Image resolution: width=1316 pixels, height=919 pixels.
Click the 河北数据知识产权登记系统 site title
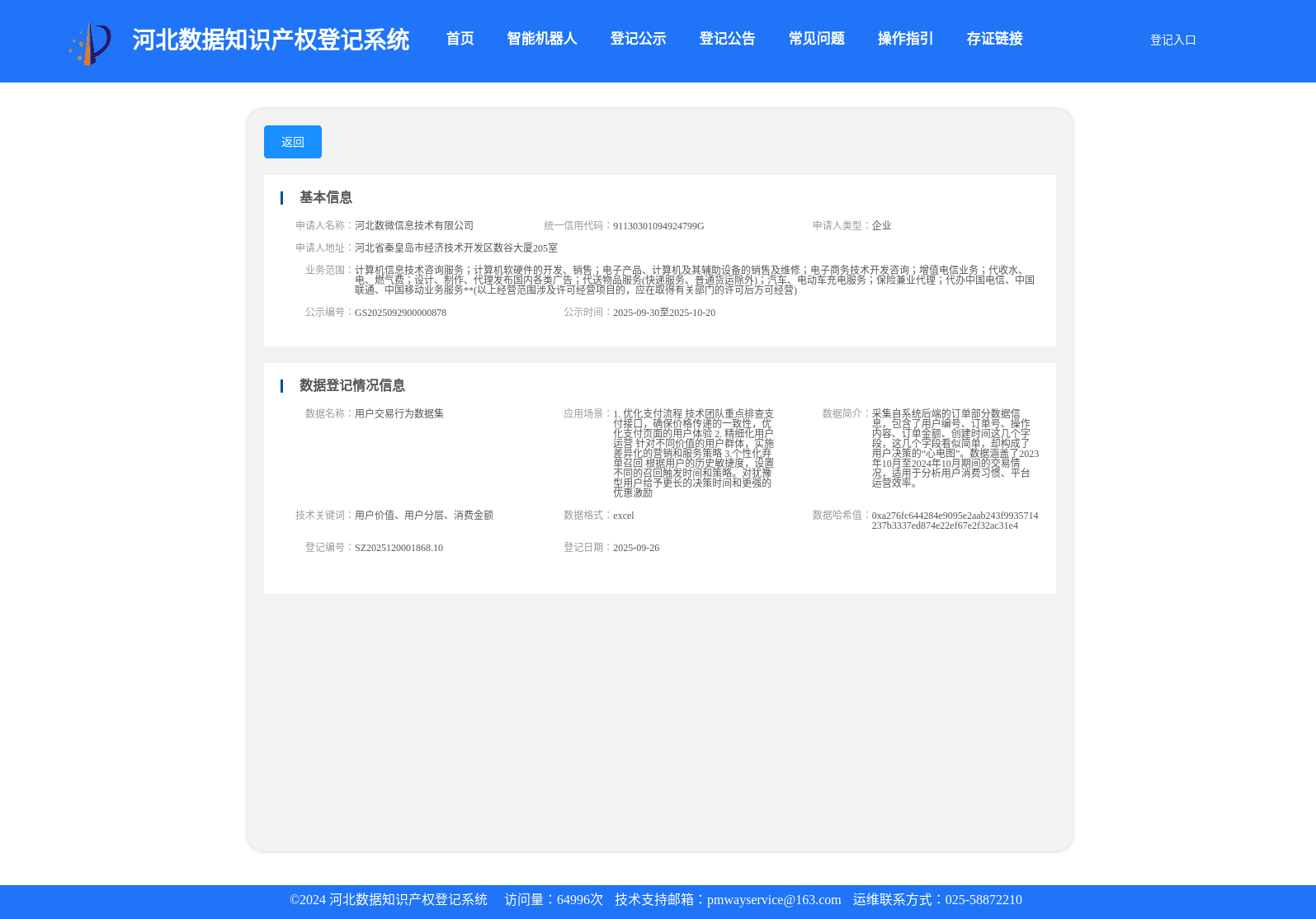271,40
